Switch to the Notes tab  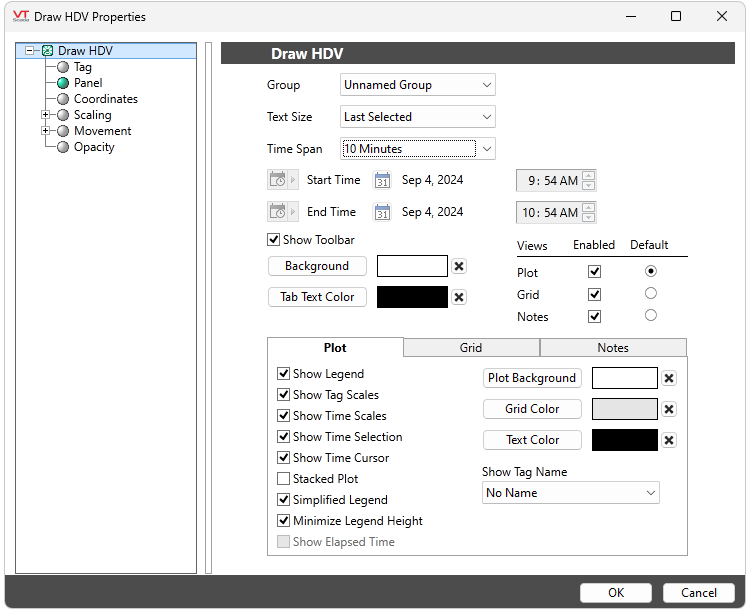click(613, 348)
